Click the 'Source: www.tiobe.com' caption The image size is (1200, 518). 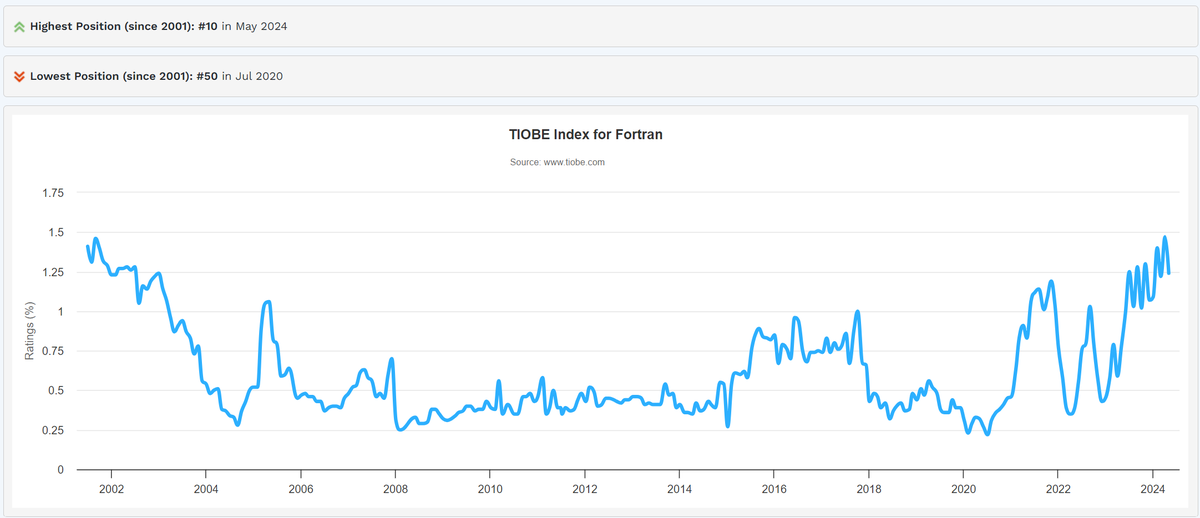coord(557,162)
